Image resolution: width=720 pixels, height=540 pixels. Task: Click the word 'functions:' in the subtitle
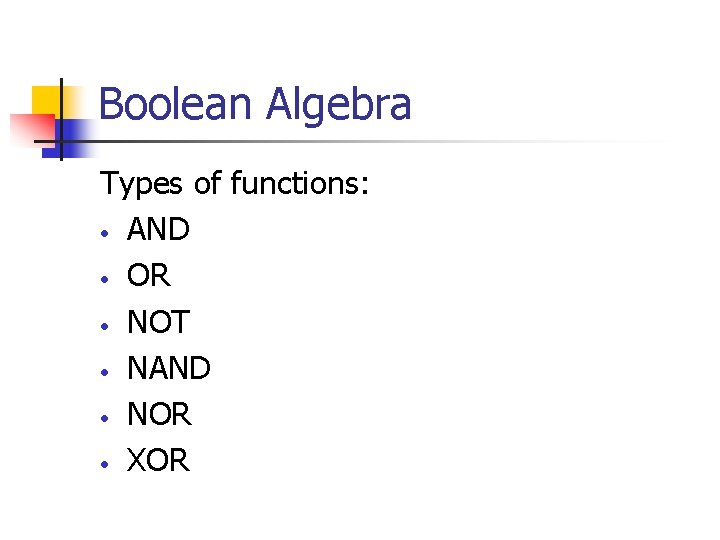coord(299,182)
